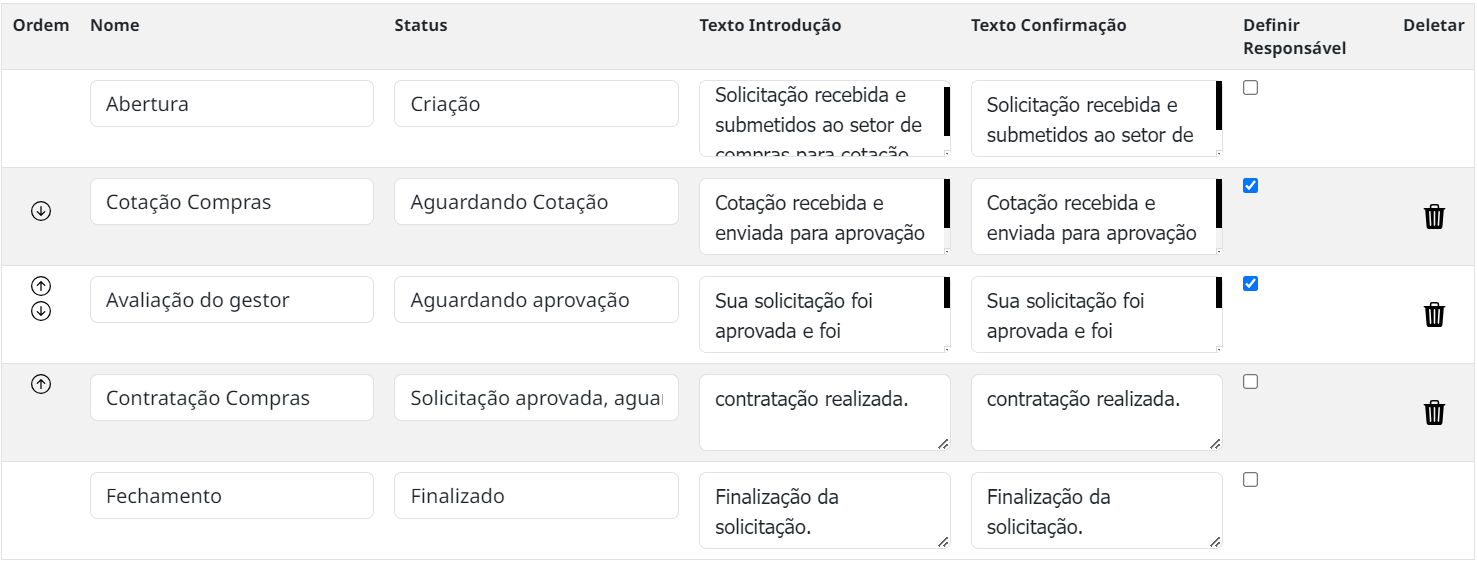This screenshot has width=1477, height=562.
Task: Move Avaliação do gestor row down
Action: coord(41,311)
